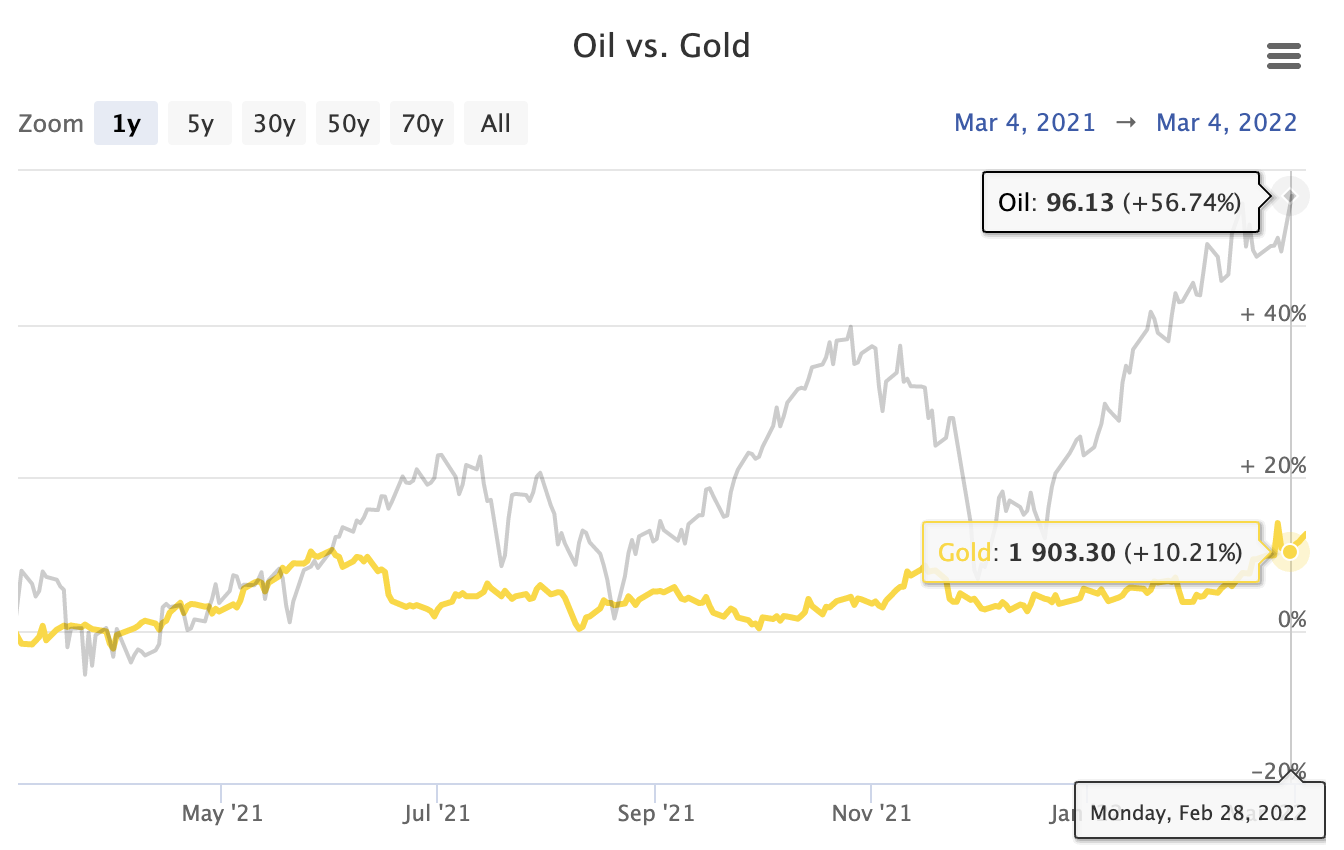Set zoom range to 30y
The image size is (1344, 850).
point(274,124)
